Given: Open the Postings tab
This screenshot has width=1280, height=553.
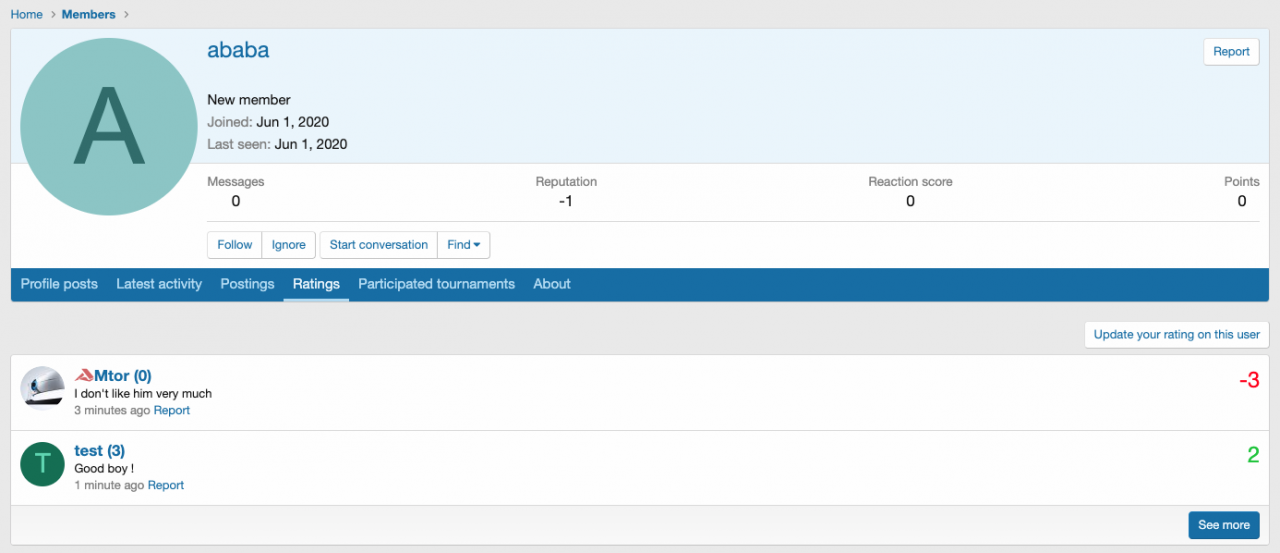Looking at the screenshot, I should click(247, 284).
